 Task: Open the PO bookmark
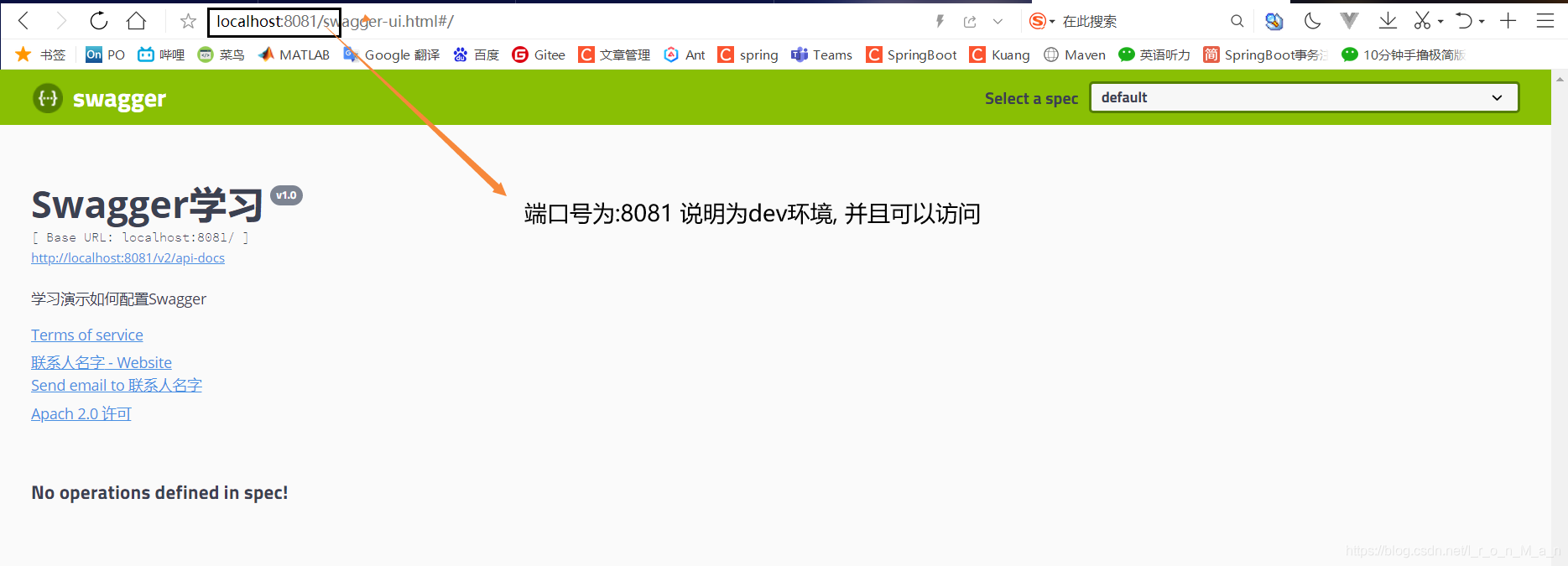[x=105, y=55]
